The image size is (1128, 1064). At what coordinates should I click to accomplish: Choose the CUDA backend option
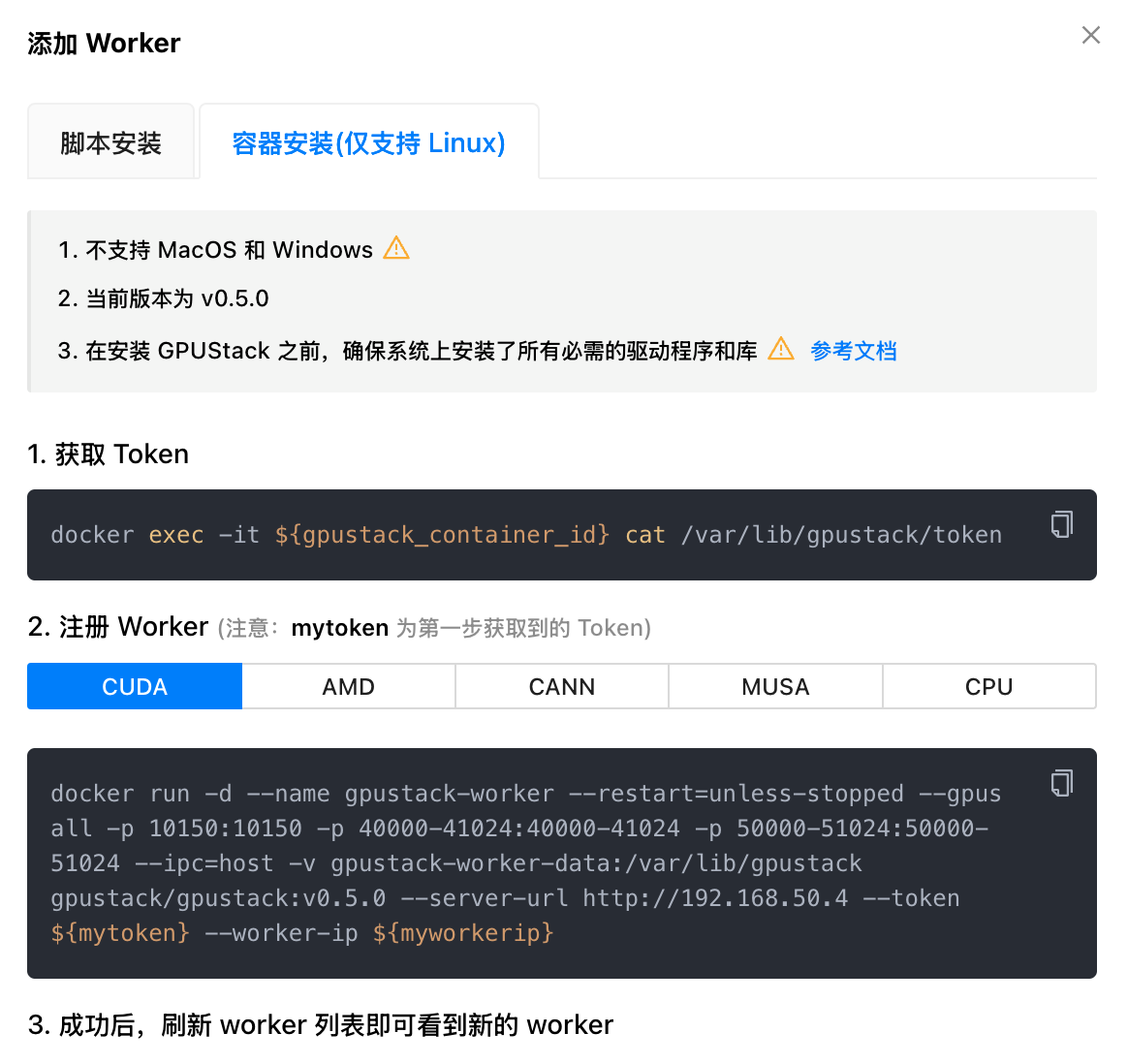[x=135, y=686]
